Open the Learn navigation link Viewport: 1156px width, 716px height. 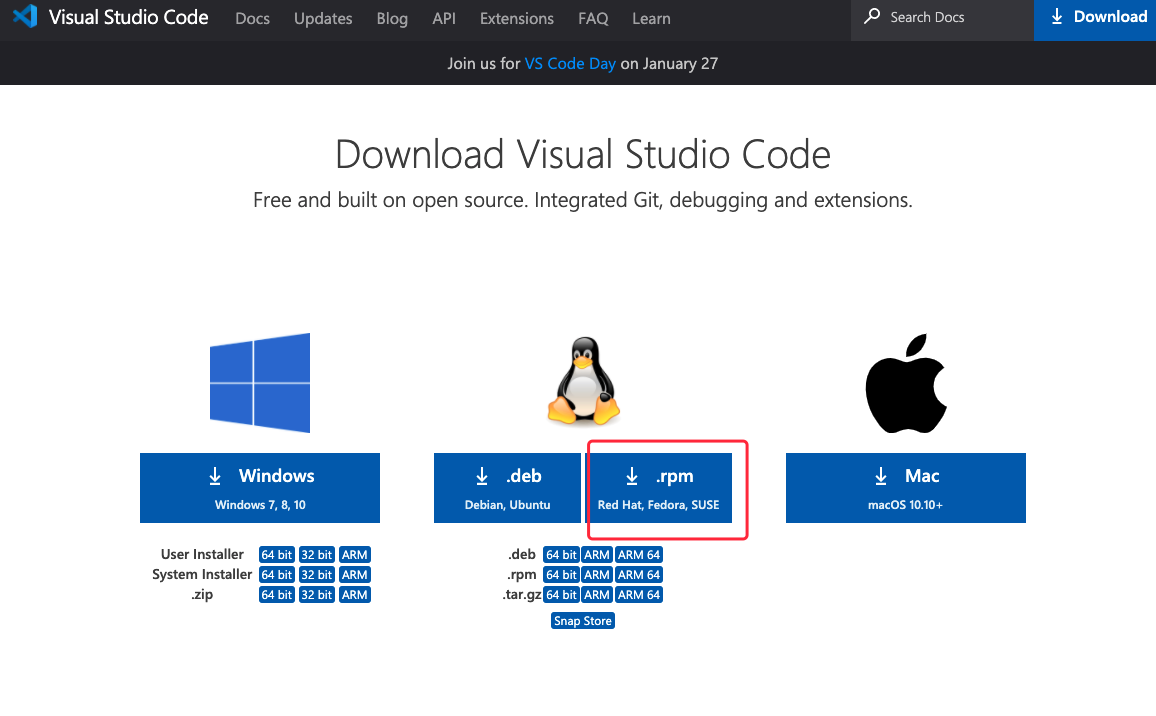(651, 18)
